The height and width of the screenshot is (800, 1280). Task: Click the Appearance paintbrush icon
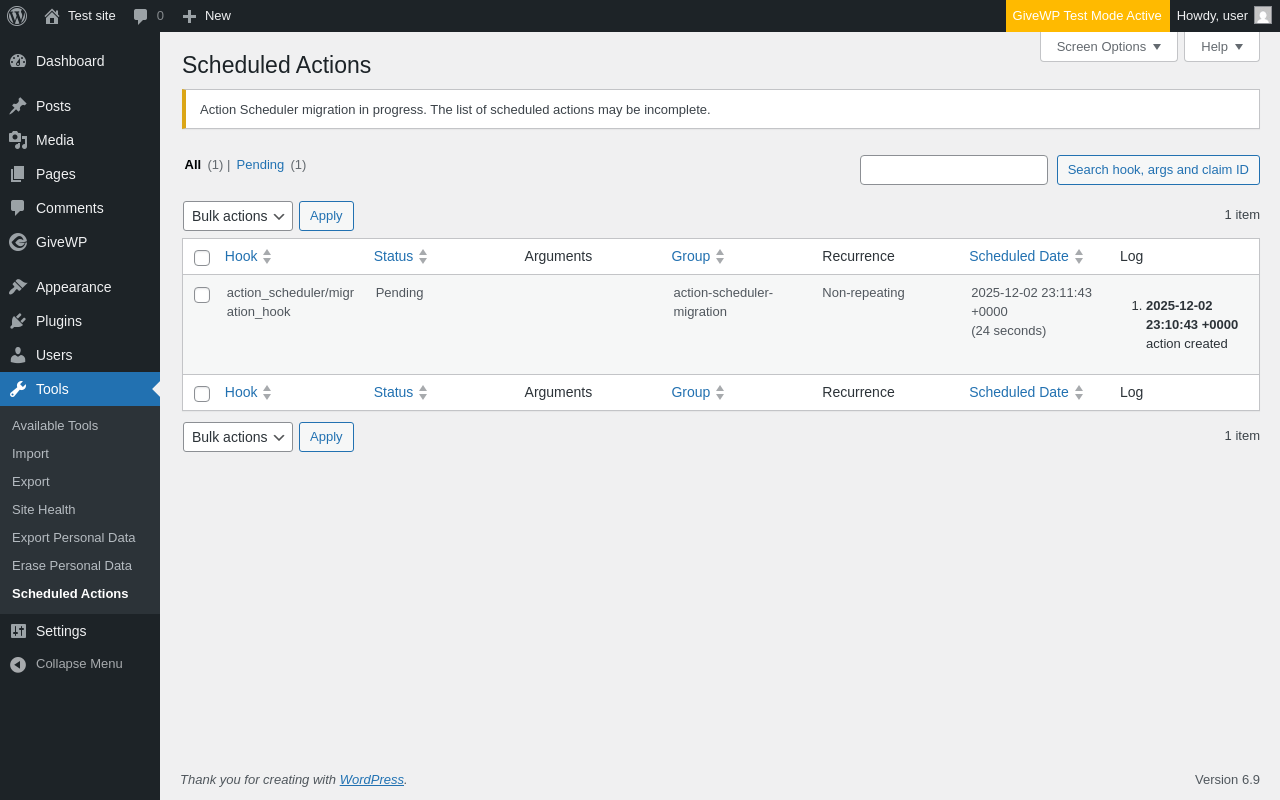pyautogui.click(x=18, y=287)
